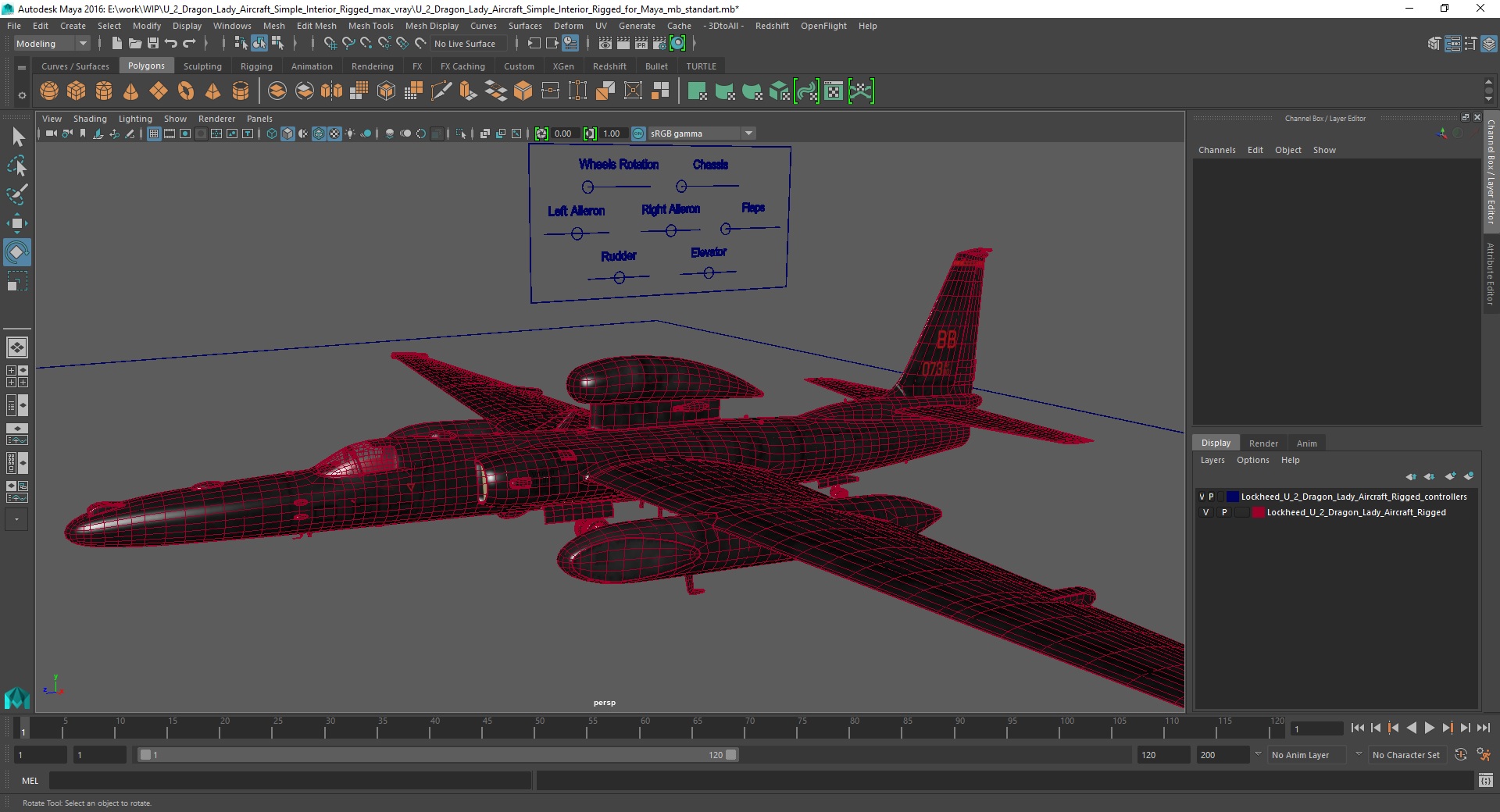Open the No Character Set dropdown
Screen dimensions: 1500x812
(1408, 755)
